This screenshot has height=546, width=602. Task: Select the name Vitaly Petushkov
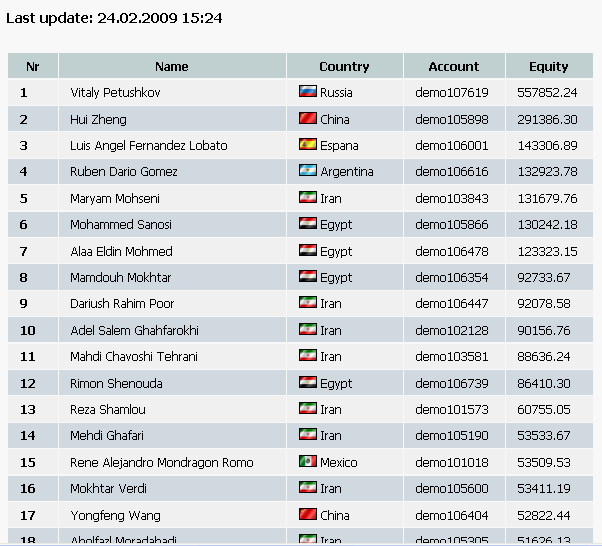pos(115,93)
